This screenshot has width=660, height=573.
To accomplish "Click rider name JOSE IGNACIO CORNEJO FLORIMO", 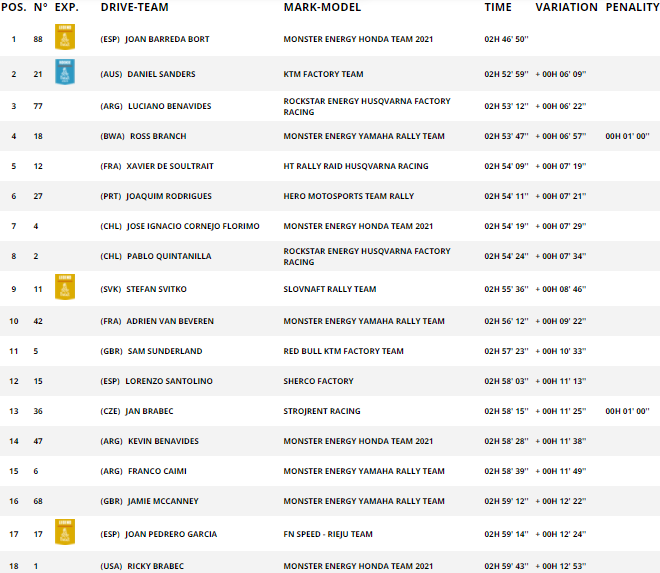I will coord(193,226).
